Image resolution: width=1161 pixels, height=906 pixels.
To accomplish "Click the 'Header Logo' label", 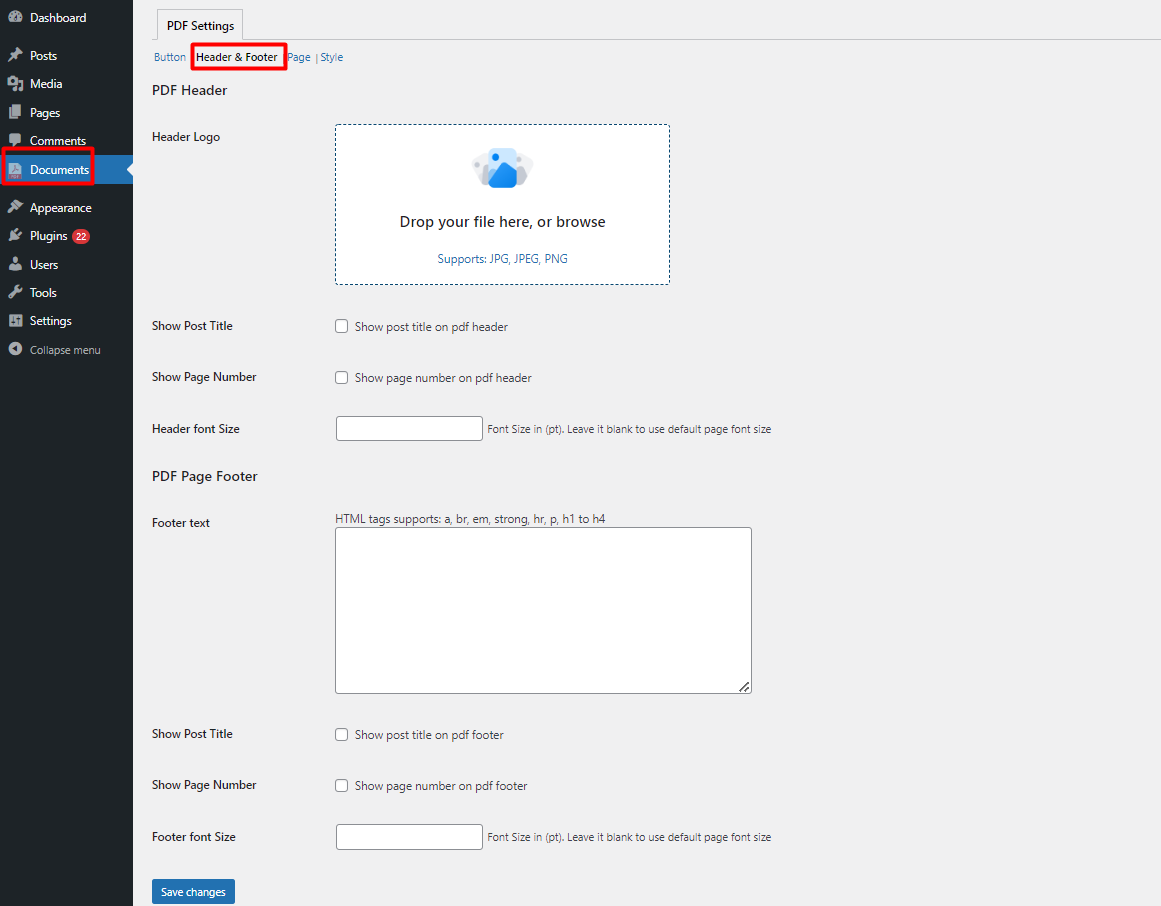I will 186,137.
